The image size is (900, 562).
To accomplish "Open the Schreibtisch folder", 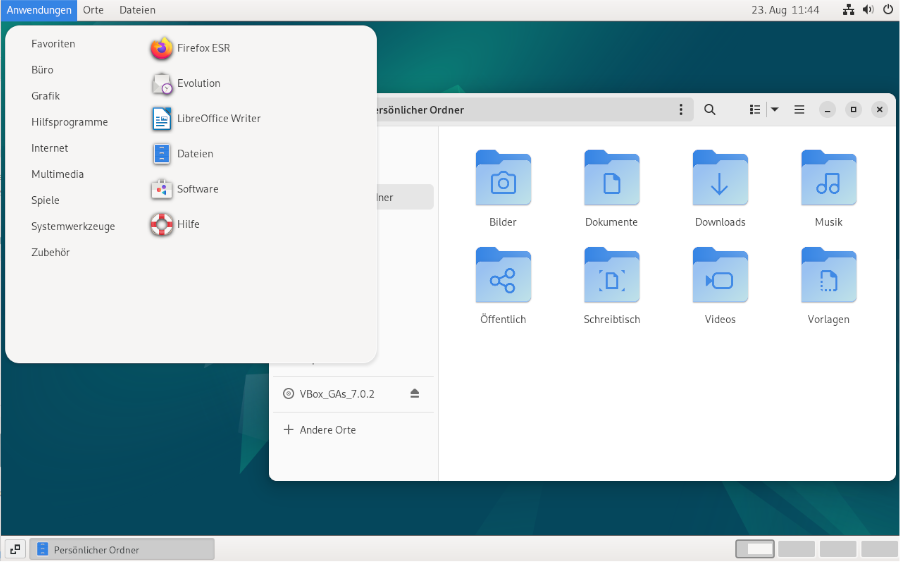I will pos(611,286).
